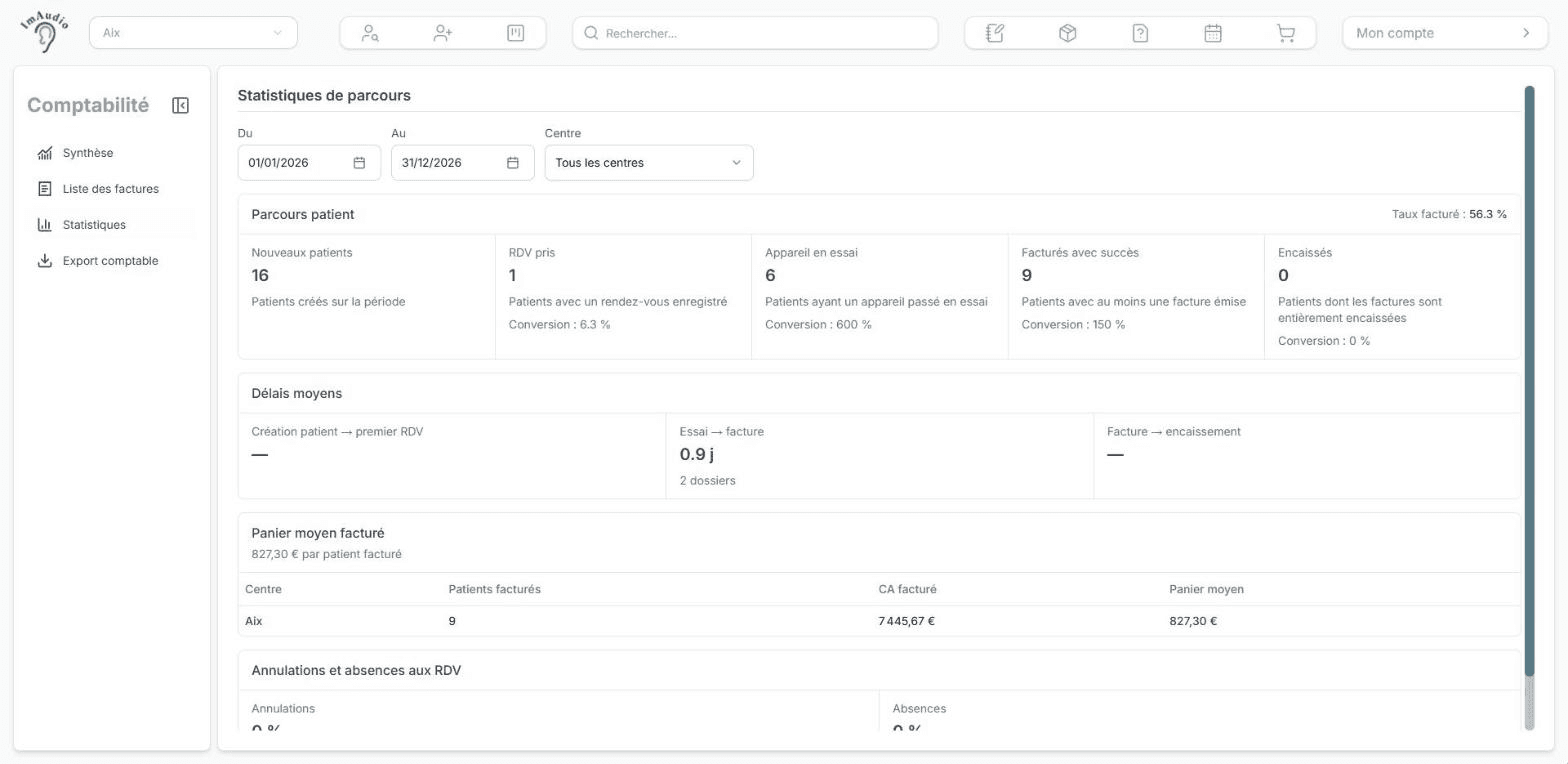Click the Panier moyen column header
Image resolution: width=1568 pixels, height=764 pixels.
pos(1206,590)
